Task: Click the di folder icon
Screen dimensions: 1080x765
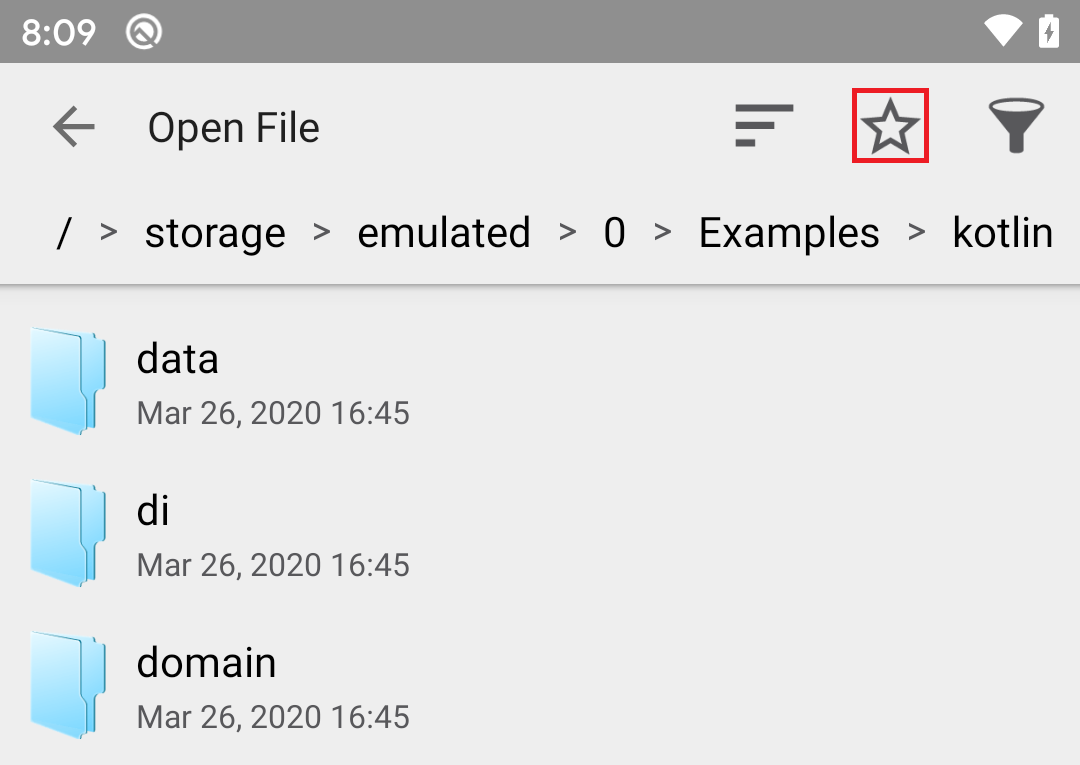Action: tap(67, 533)
